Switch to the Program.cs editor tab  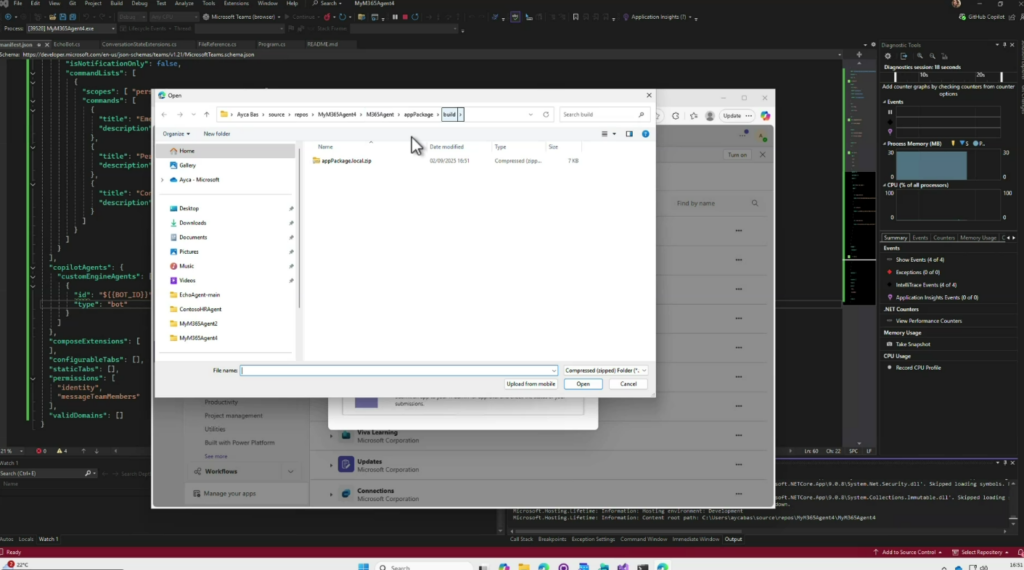click(x=272, y=44)
